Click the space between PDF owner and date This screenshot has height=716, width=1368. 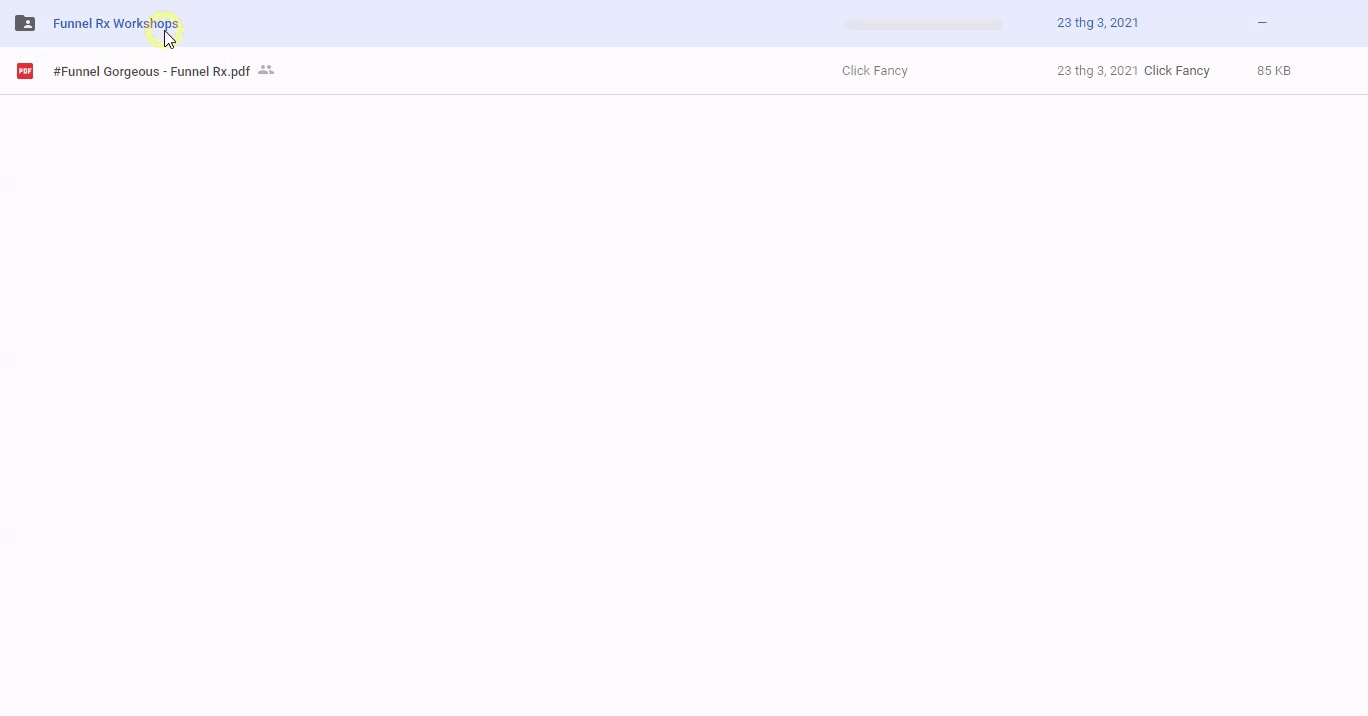[x=980, y=71]
